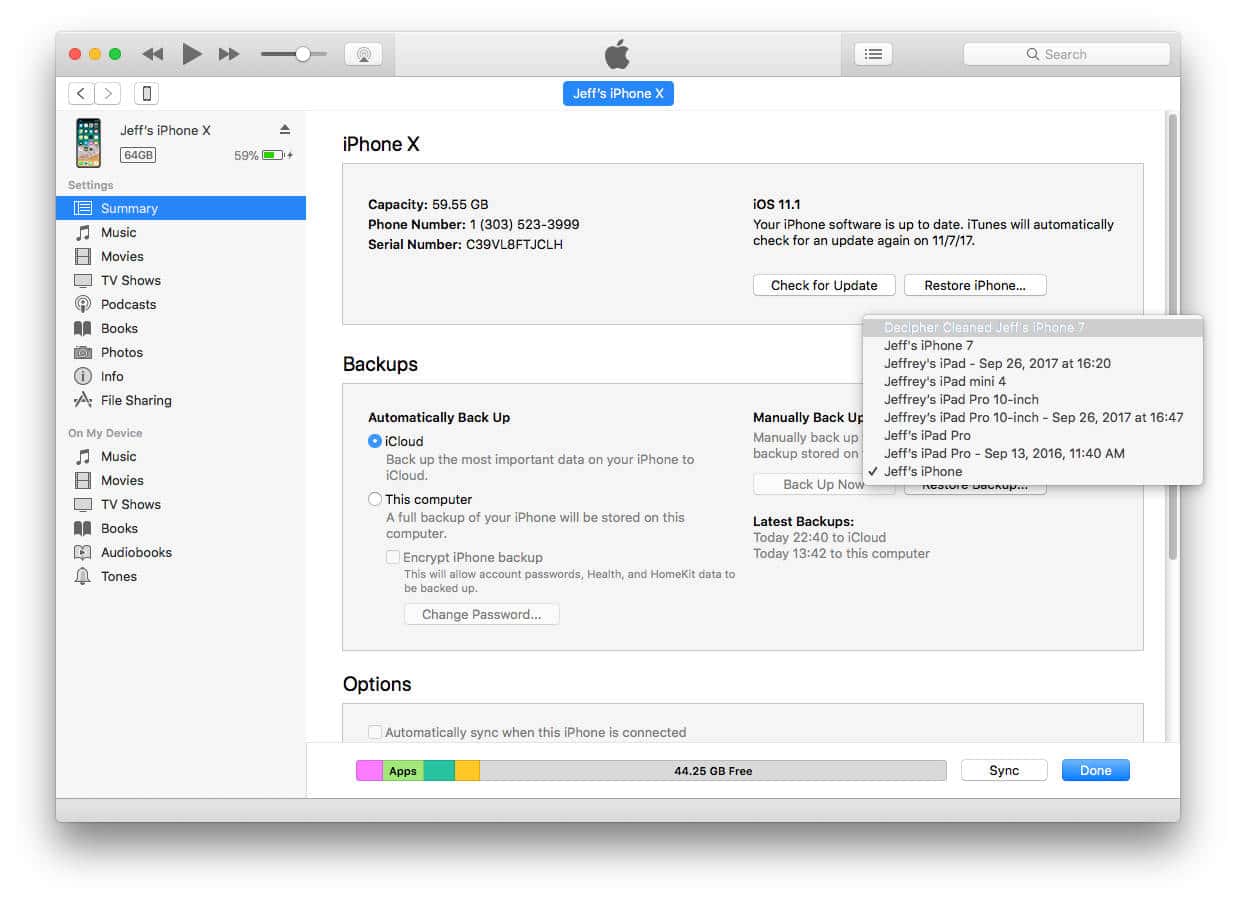The height and width of the screenshot is (902, 1236).
Task: Select Jeffrey's iPad mini 4 backup option
Action: (944, 381)
